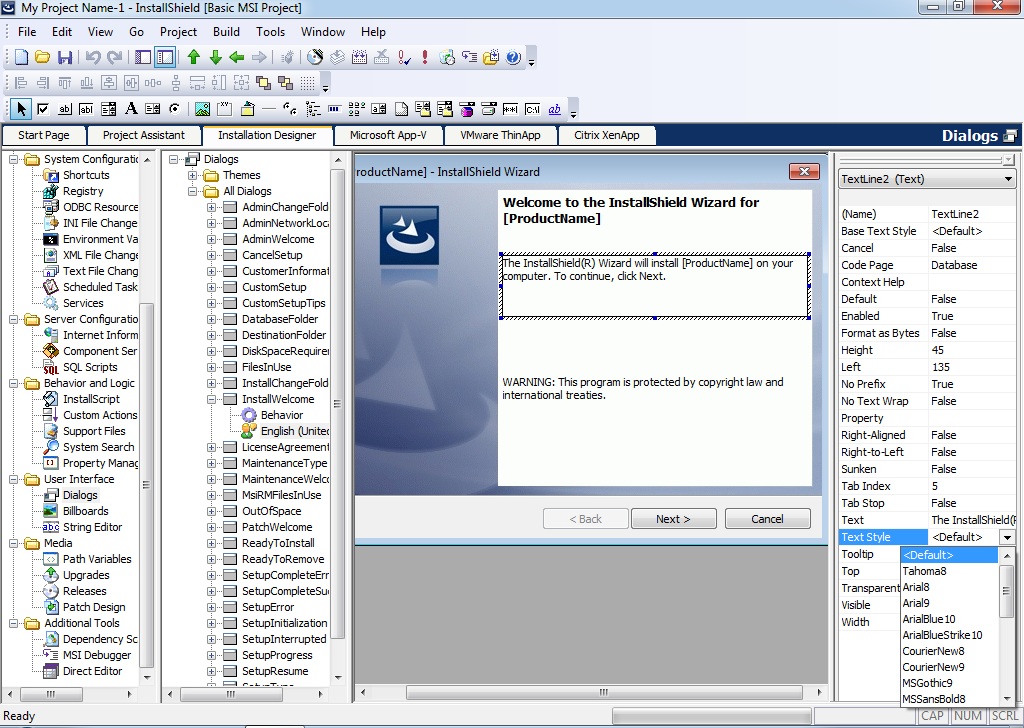1024x728 pixels.
Task: Pick the Push Button control tool
Action: point(65,109)
